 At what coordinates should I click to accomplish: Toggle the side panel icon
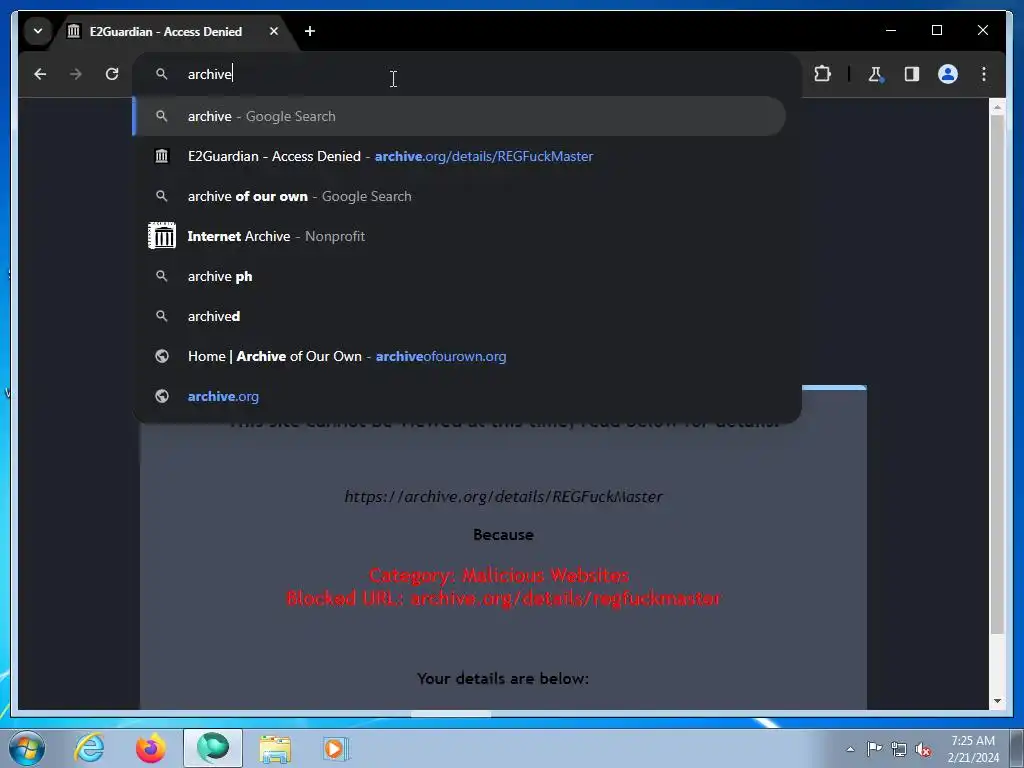point(912,74)
